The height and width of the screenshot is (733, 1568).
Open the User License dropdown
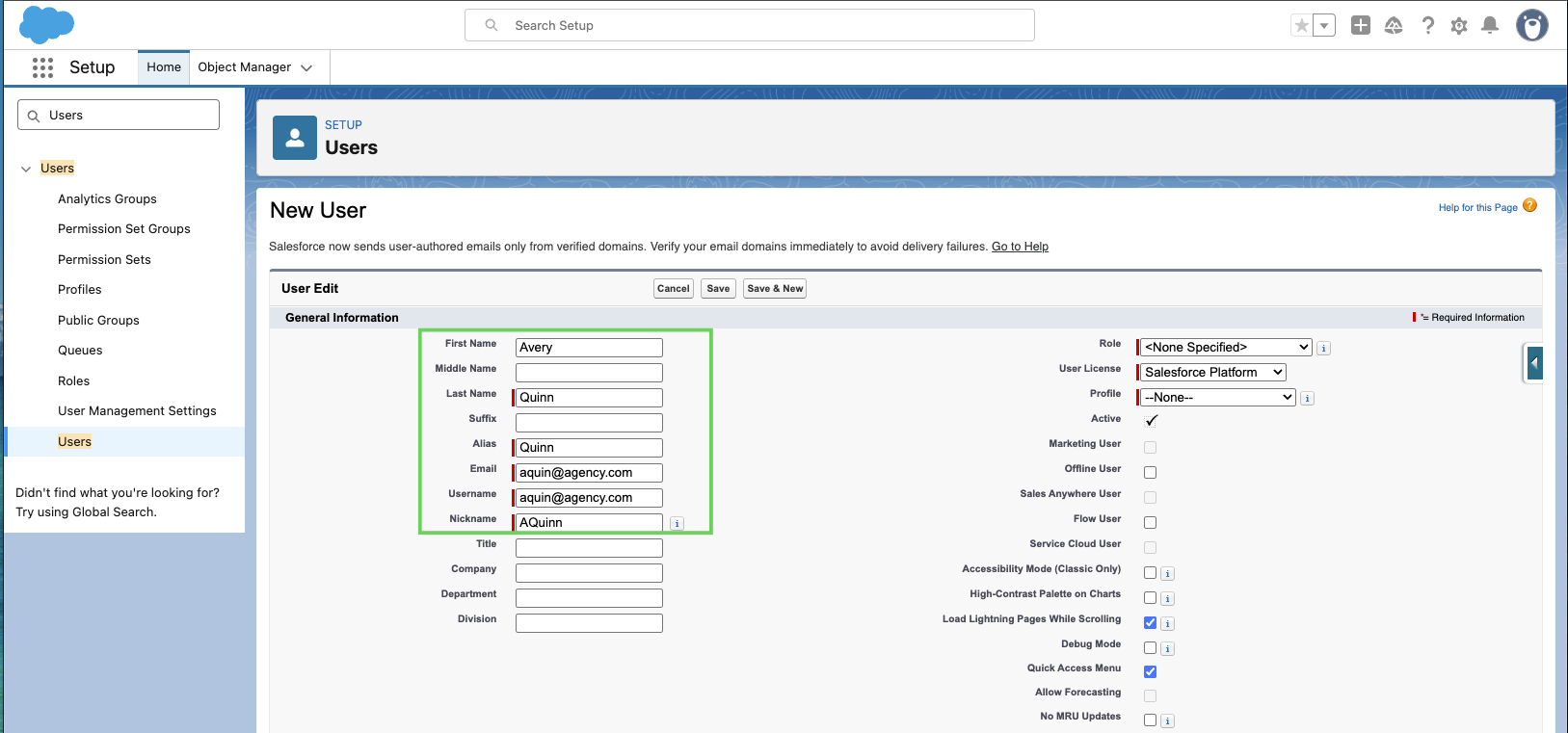[x=1213, y=373]
